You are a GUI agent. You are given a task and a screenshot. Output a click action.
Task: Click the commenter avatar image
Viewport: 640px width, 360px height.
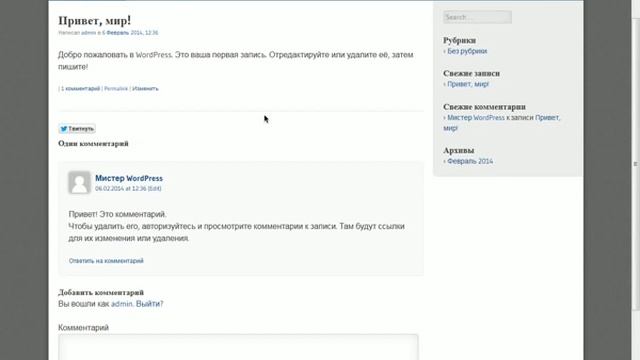[x=79, y=182]
